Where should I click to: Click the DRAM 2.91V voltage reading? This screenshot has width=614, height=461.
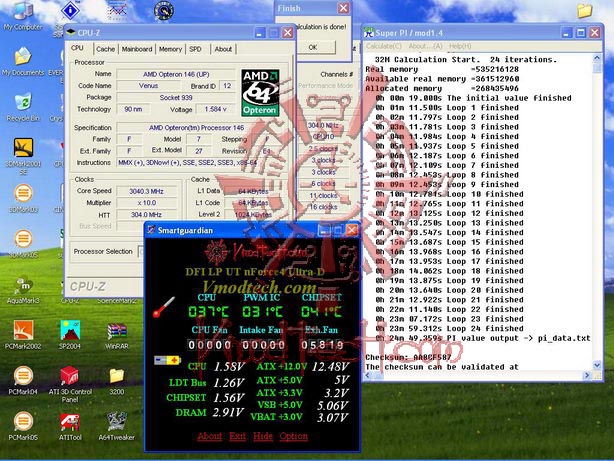pyautogui.click(x=228, y=412)
